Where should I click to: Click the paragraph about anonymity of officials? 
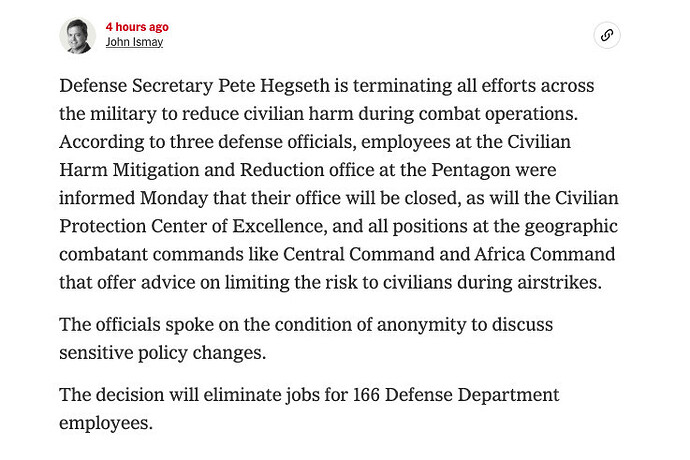point(306,339)
